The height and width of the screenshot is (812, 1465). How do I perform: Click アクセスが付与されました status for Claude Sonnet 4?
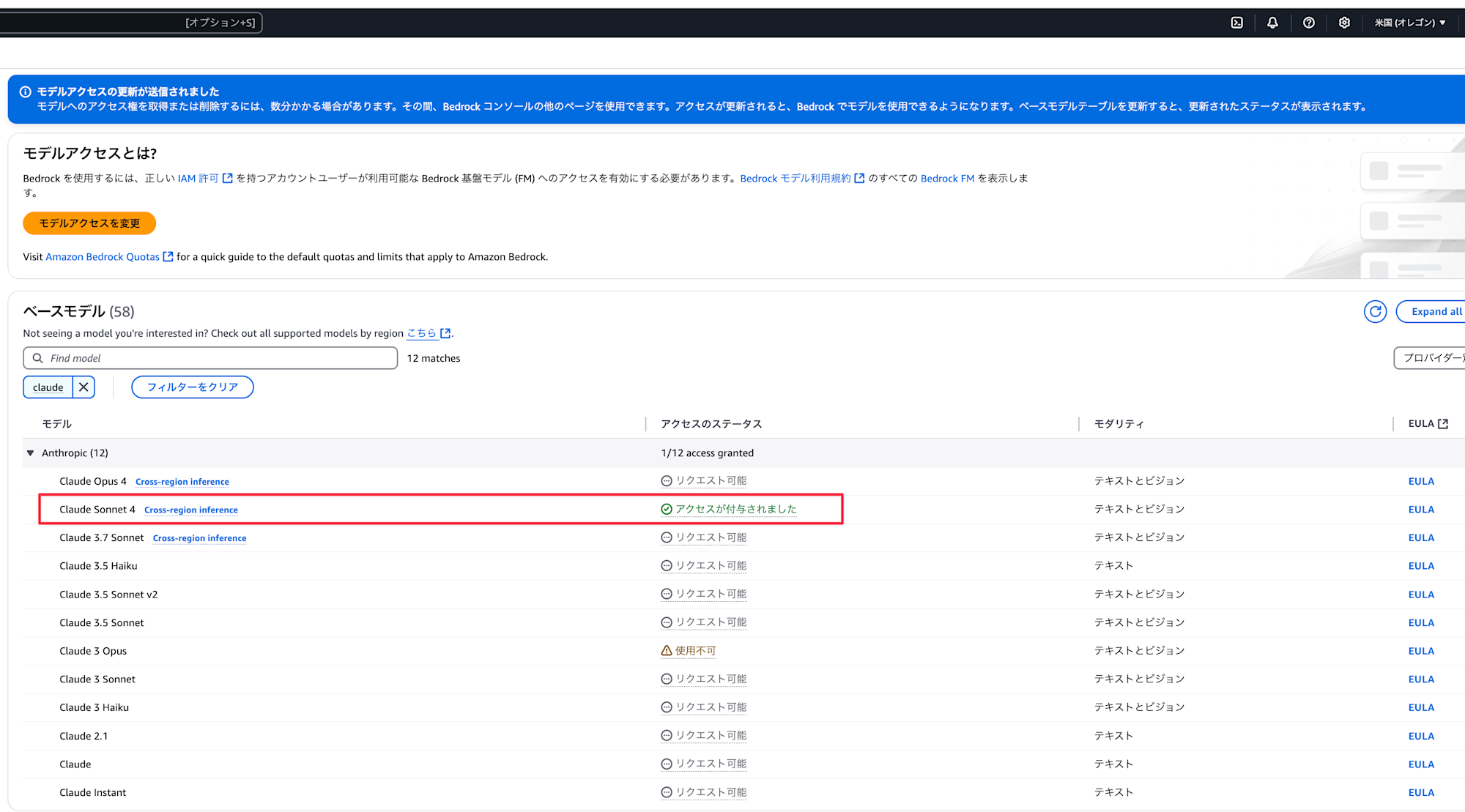pos(729,510)
